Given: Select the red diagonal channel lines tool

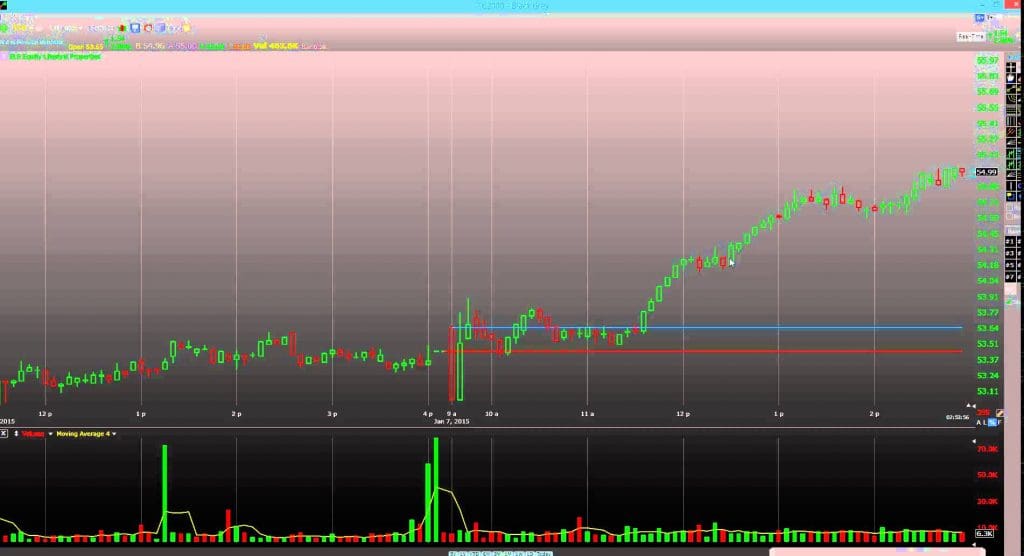Looking at the screenshot, I should pos(1011,132).
